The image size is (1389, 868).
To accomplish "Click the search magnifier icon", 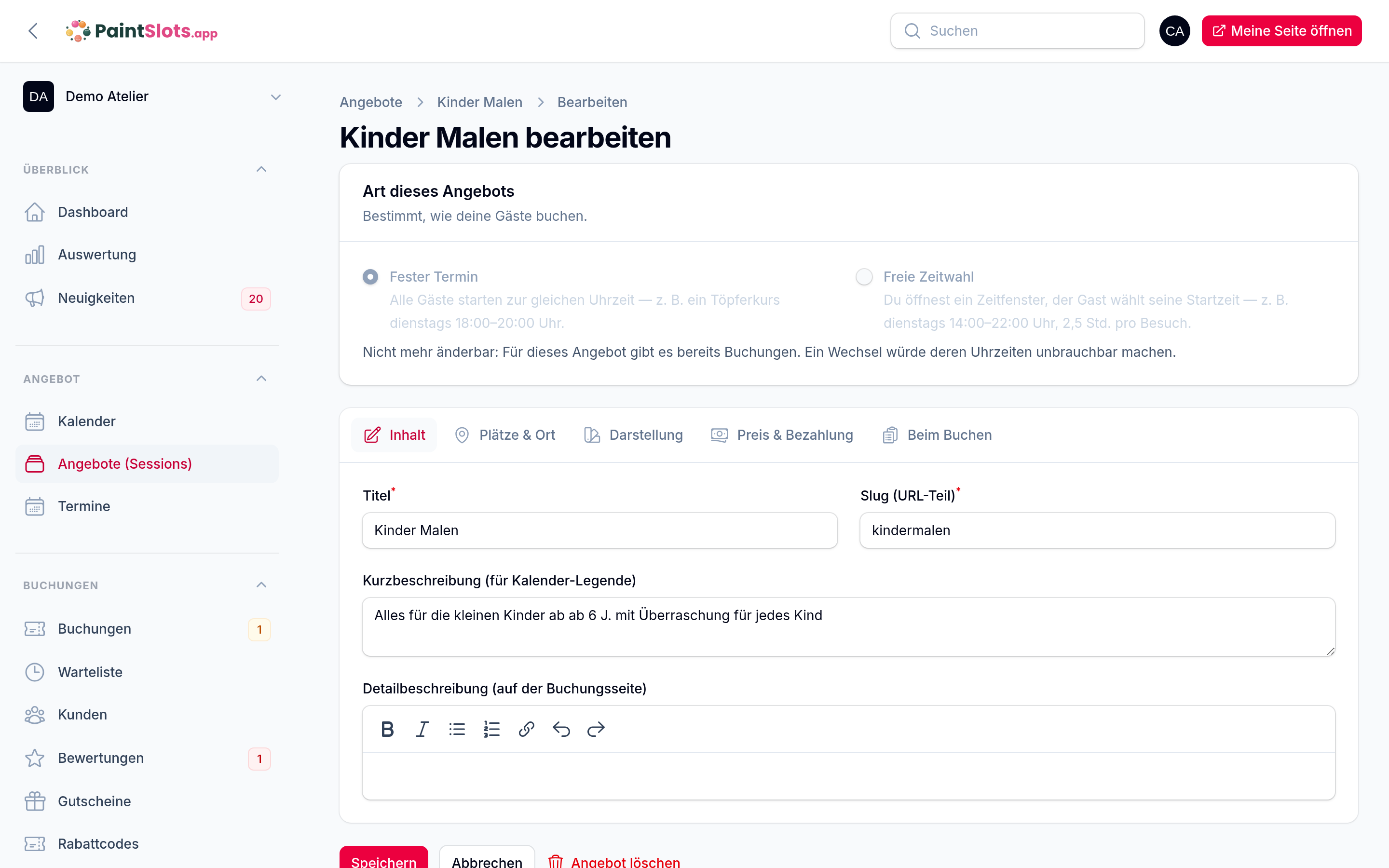I will tap(912, 31).
